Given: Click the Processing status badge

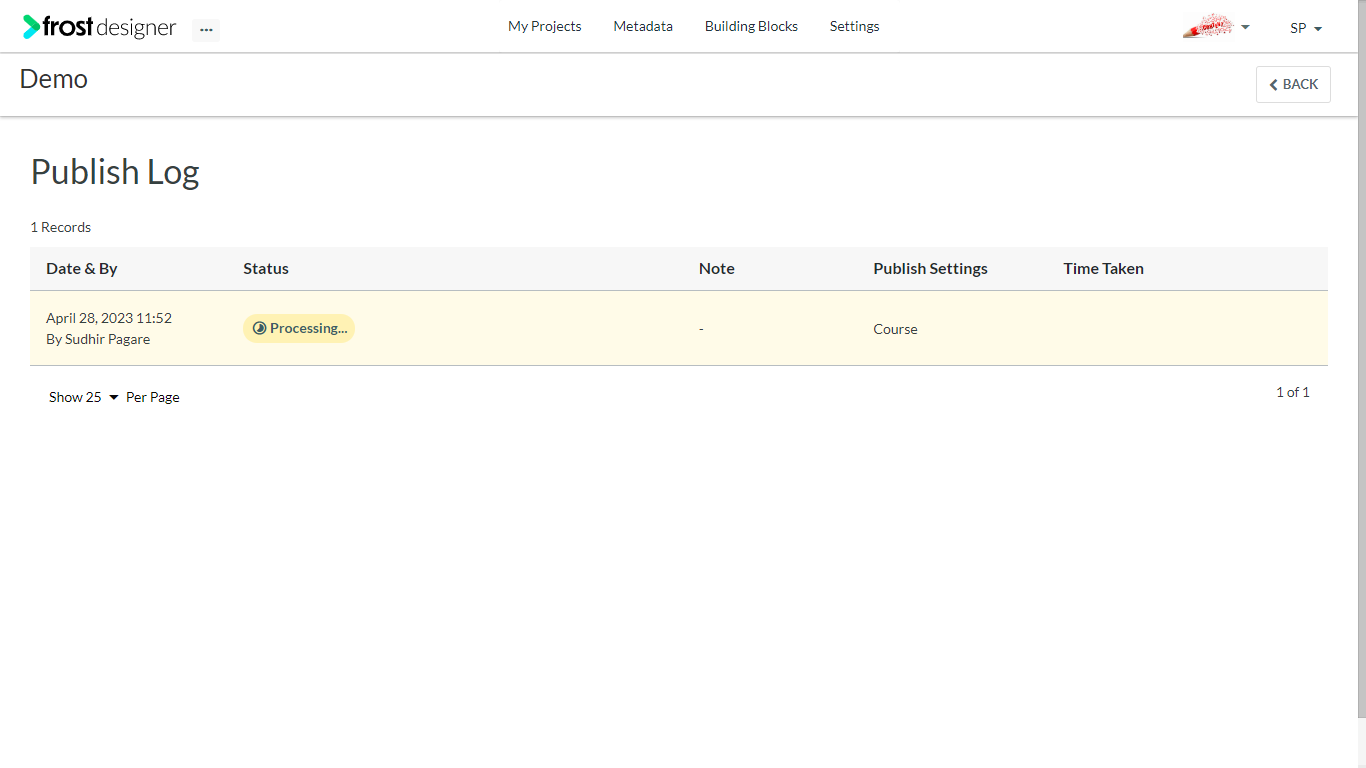Looking at the screenshot, I should point(299,328).
